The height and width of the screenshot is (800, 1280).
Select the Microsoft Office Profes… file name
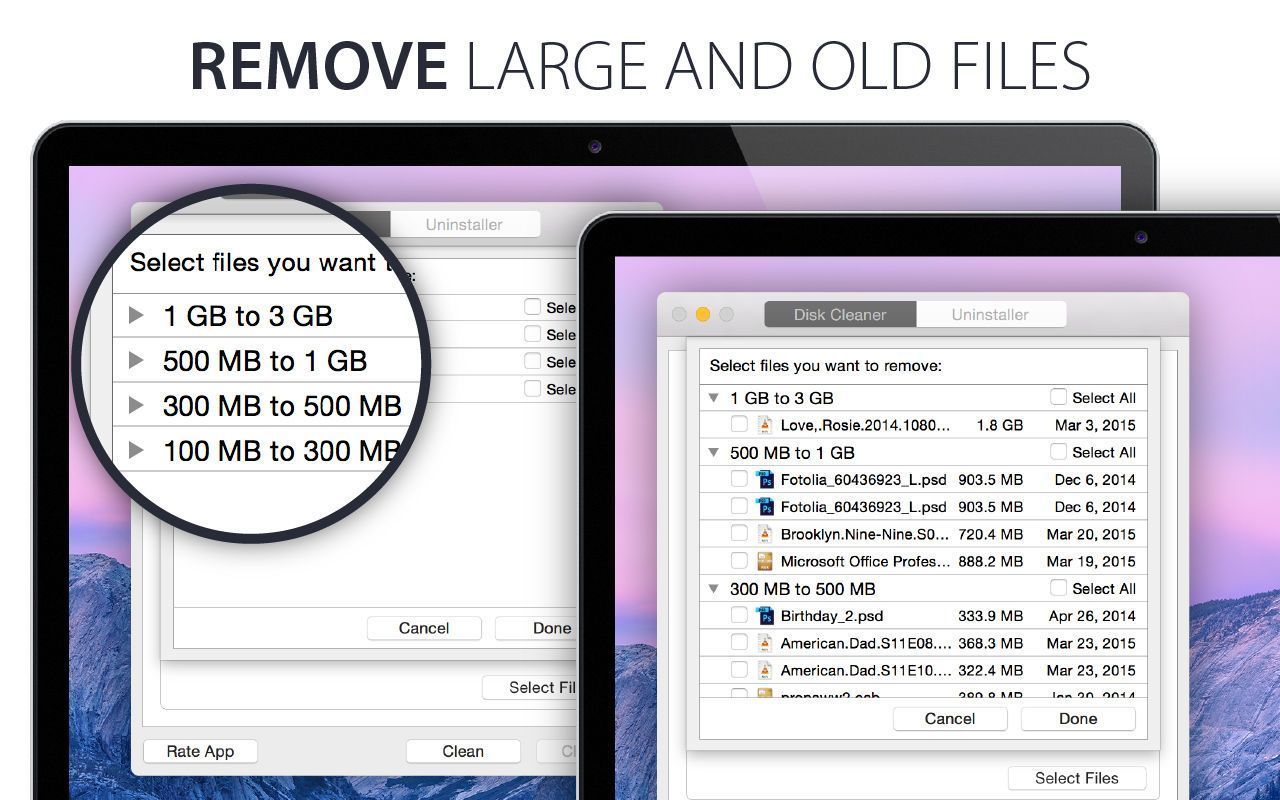[x=865, y=561]
